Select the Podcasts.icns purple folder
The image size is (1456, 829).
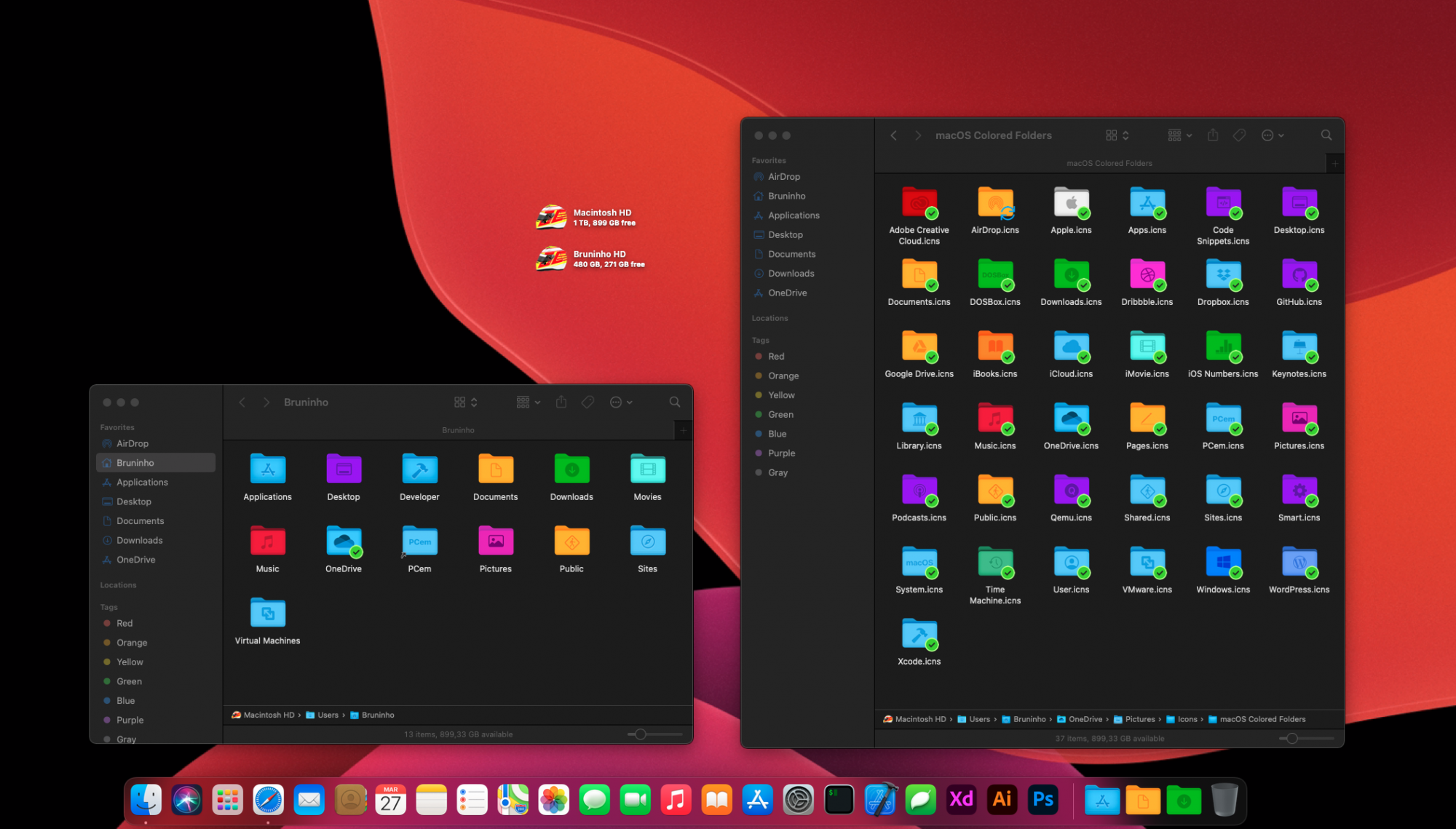pos(919,491)
